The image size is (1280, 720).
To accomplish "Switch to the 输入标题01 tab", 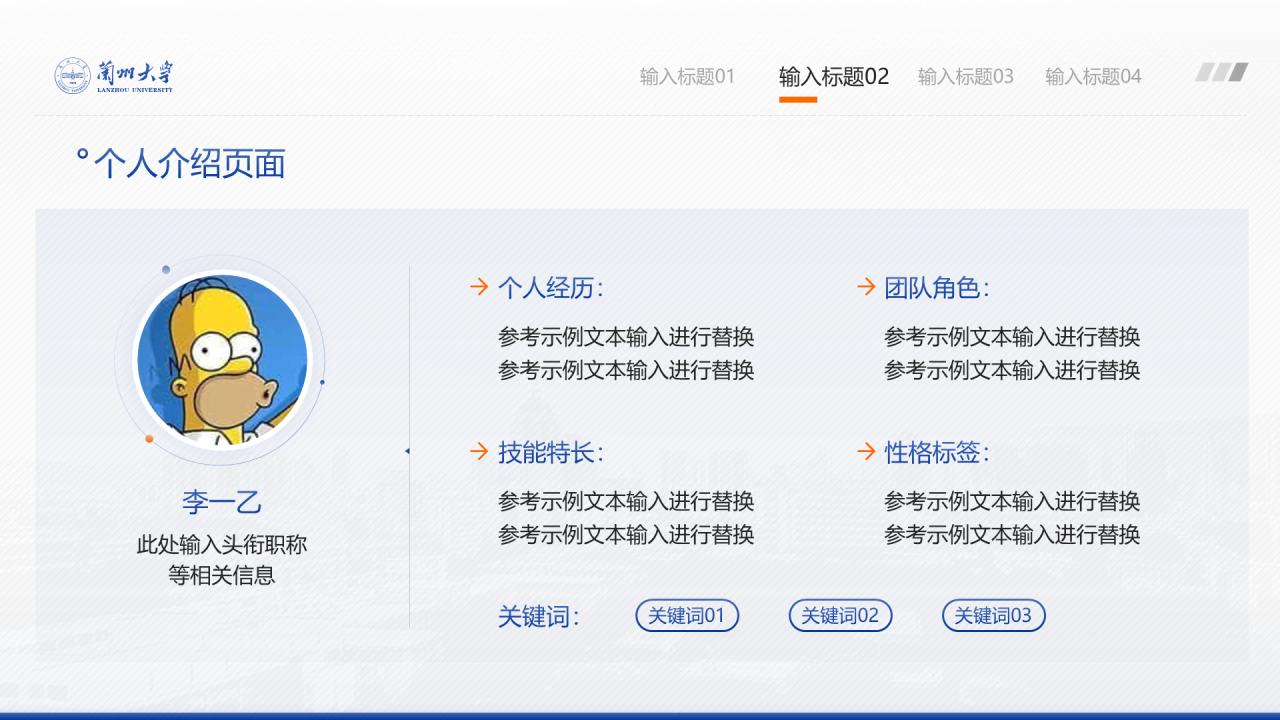I will 686,75.
